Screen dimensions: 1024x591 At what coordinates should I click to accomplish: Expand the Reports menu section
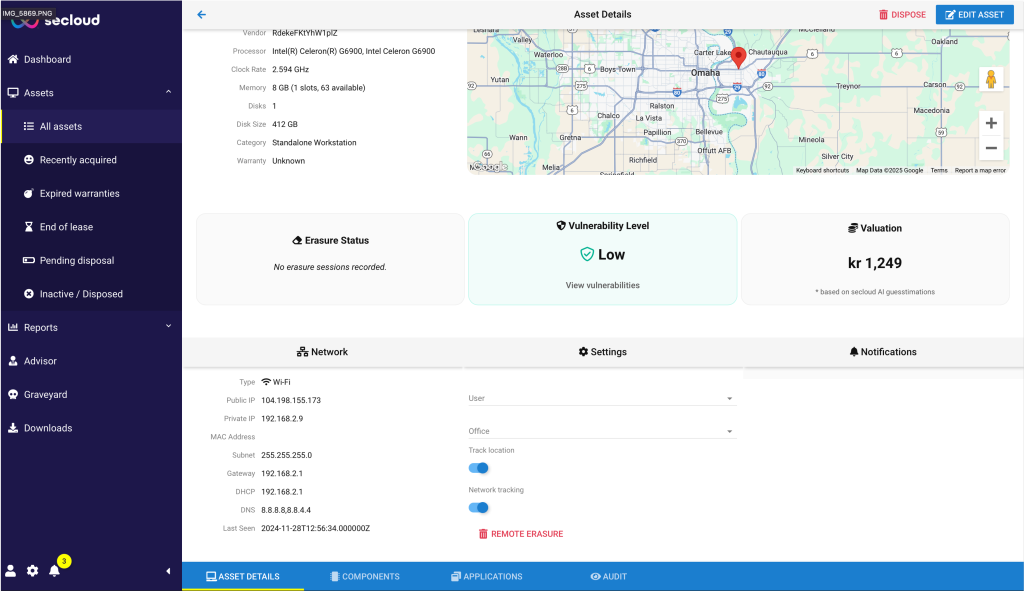click(90, 327)
